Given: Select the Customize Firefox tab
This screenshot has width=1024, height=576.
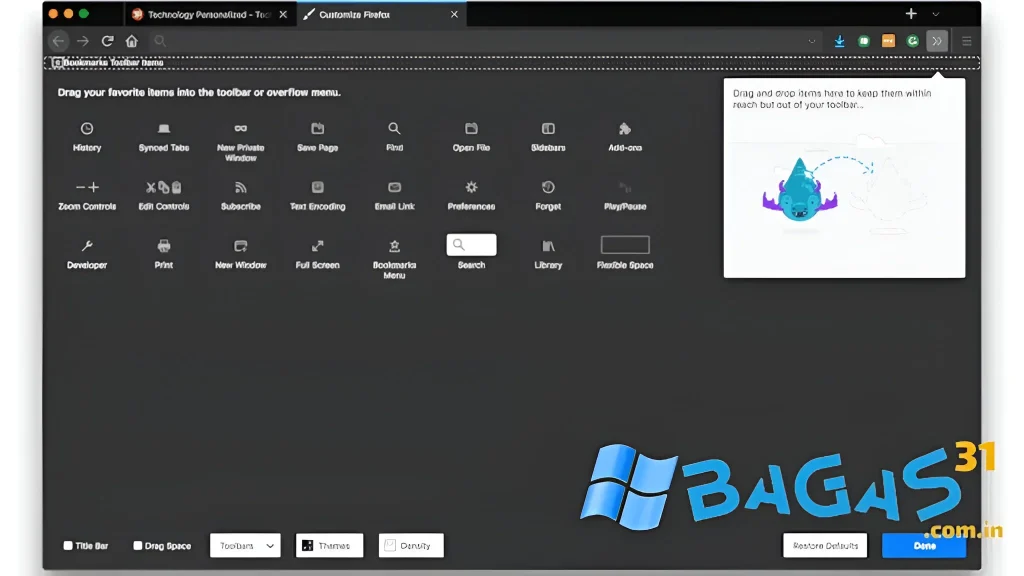Looking at the screenshot, I should pos(375,15).
